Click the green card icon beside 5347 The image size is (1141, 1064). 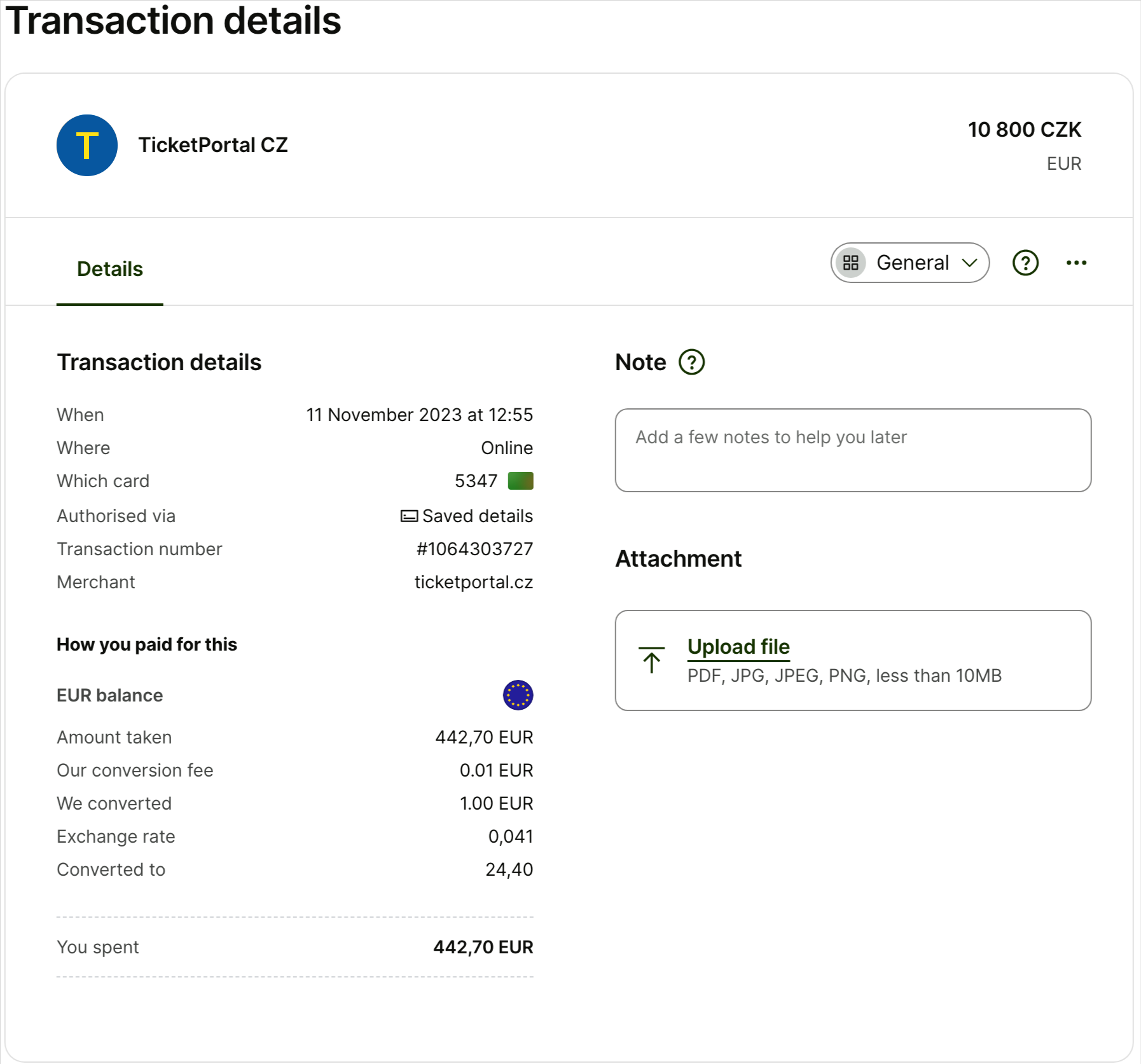tap(520, 481)
